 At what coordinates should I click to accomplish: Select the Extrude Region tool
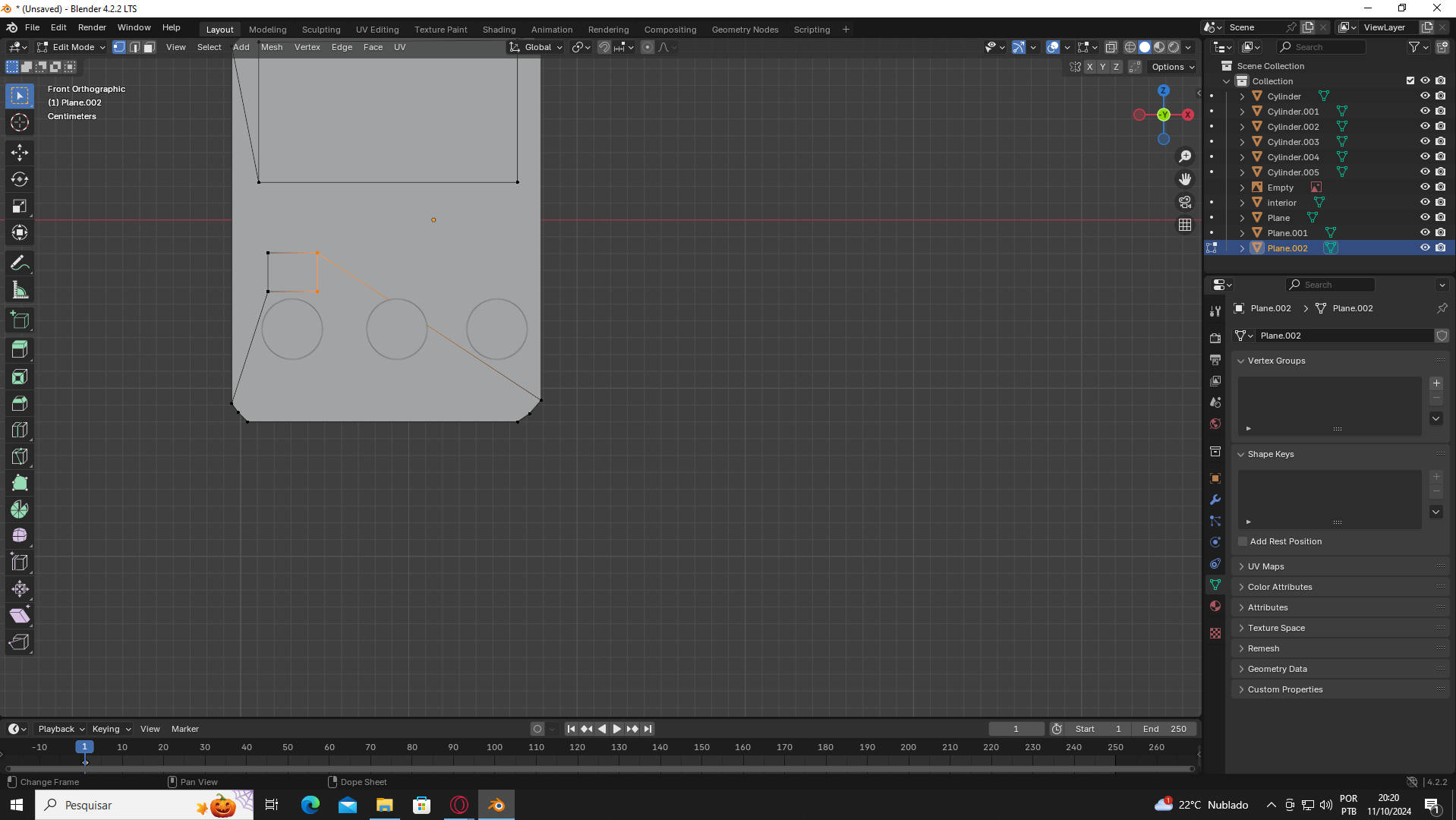coord(20,349)
